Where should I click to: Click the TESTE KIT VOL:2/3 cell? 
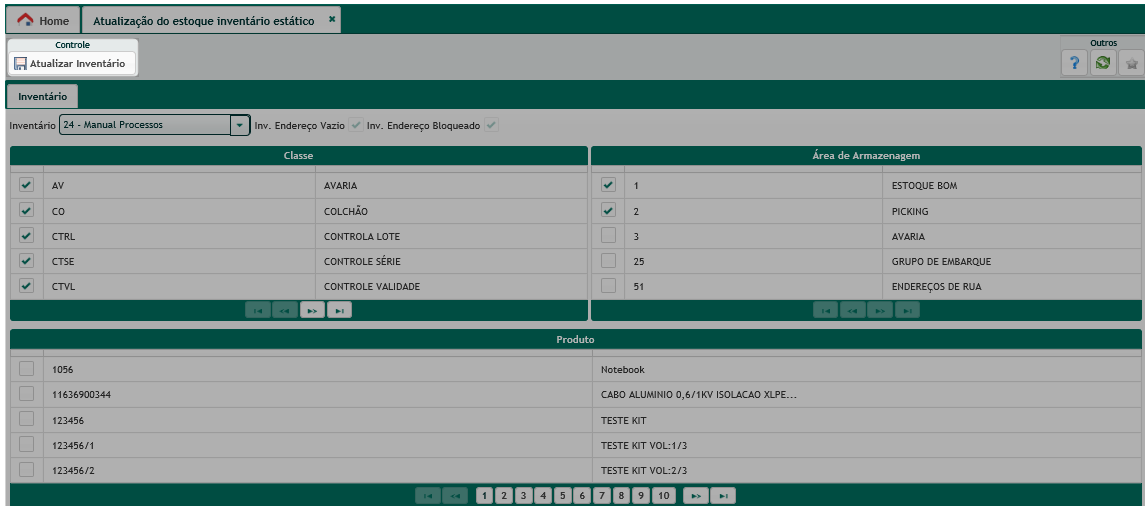pos(866,471)
